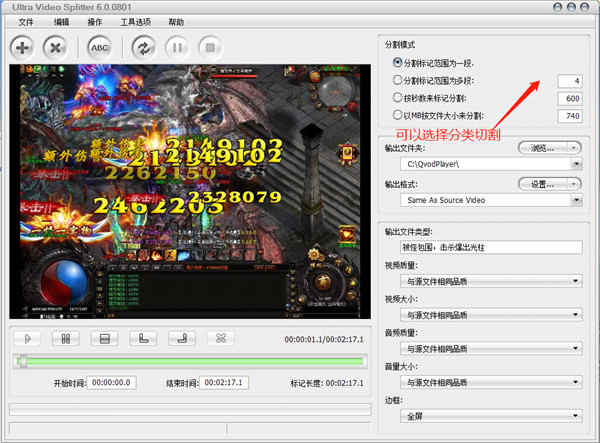Click the conversion progress bar below time fields

point(190,410)
